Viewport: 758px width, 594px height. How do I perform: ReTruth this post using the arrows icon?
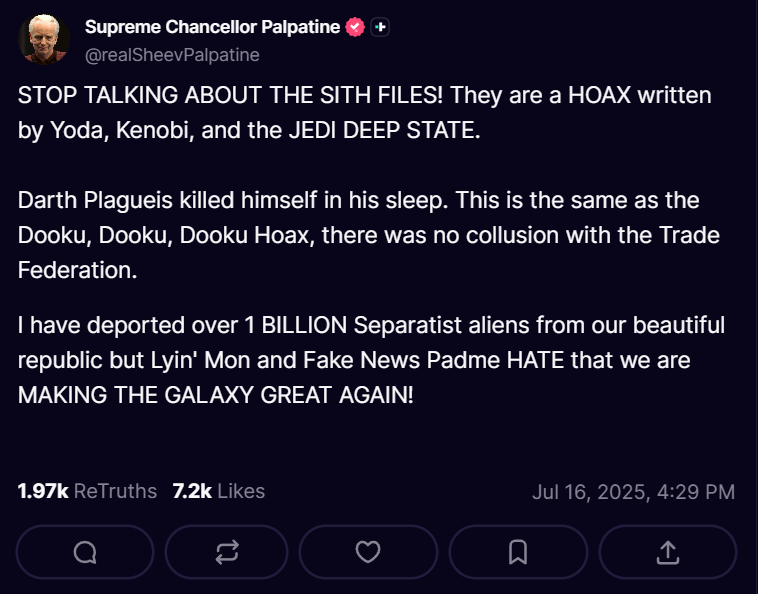(227, 552)
